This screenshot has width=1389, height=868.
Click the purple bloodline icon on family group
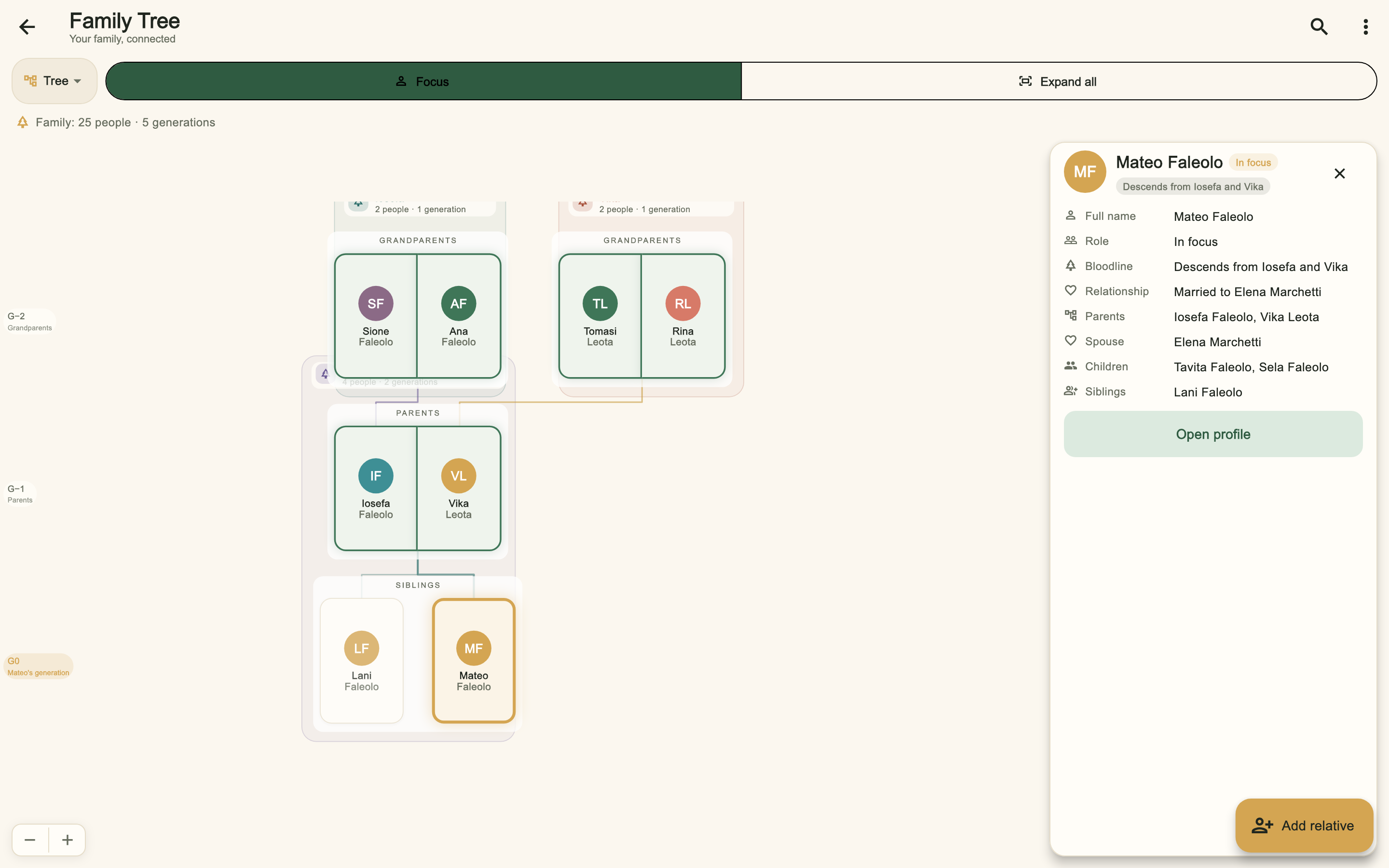pyautogui.click(x=325, y=374)
